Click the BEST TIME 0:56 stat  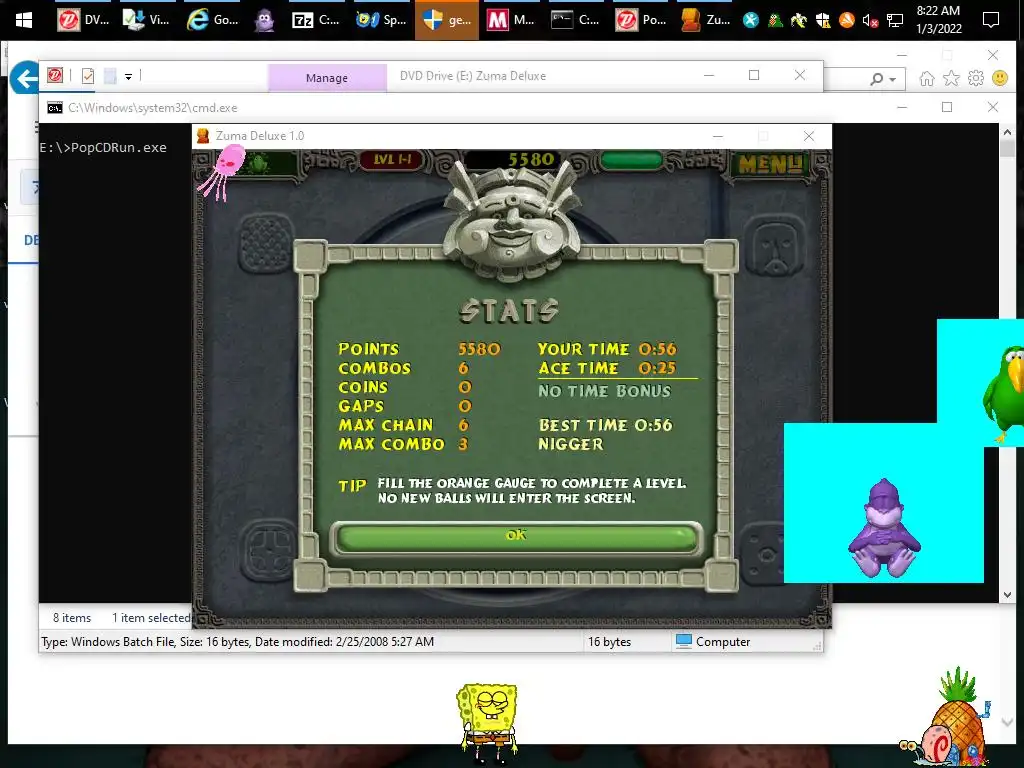point(605,425)
